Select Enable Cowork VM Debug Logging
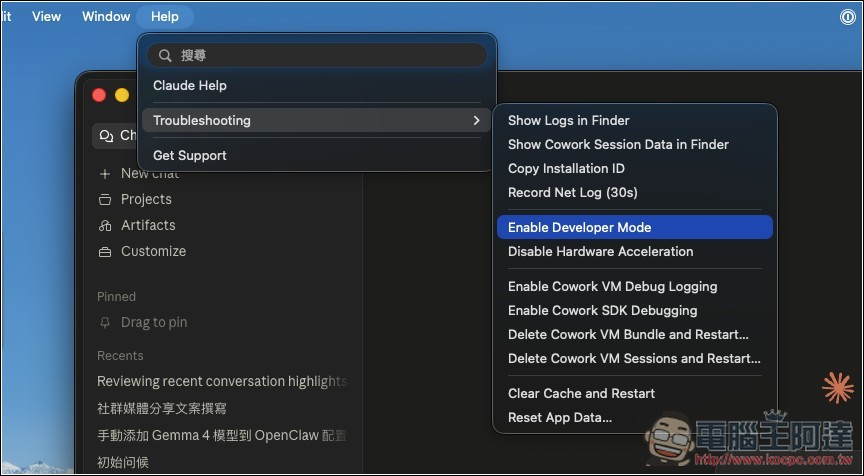864x476 pixels. (x=613, y=286)
